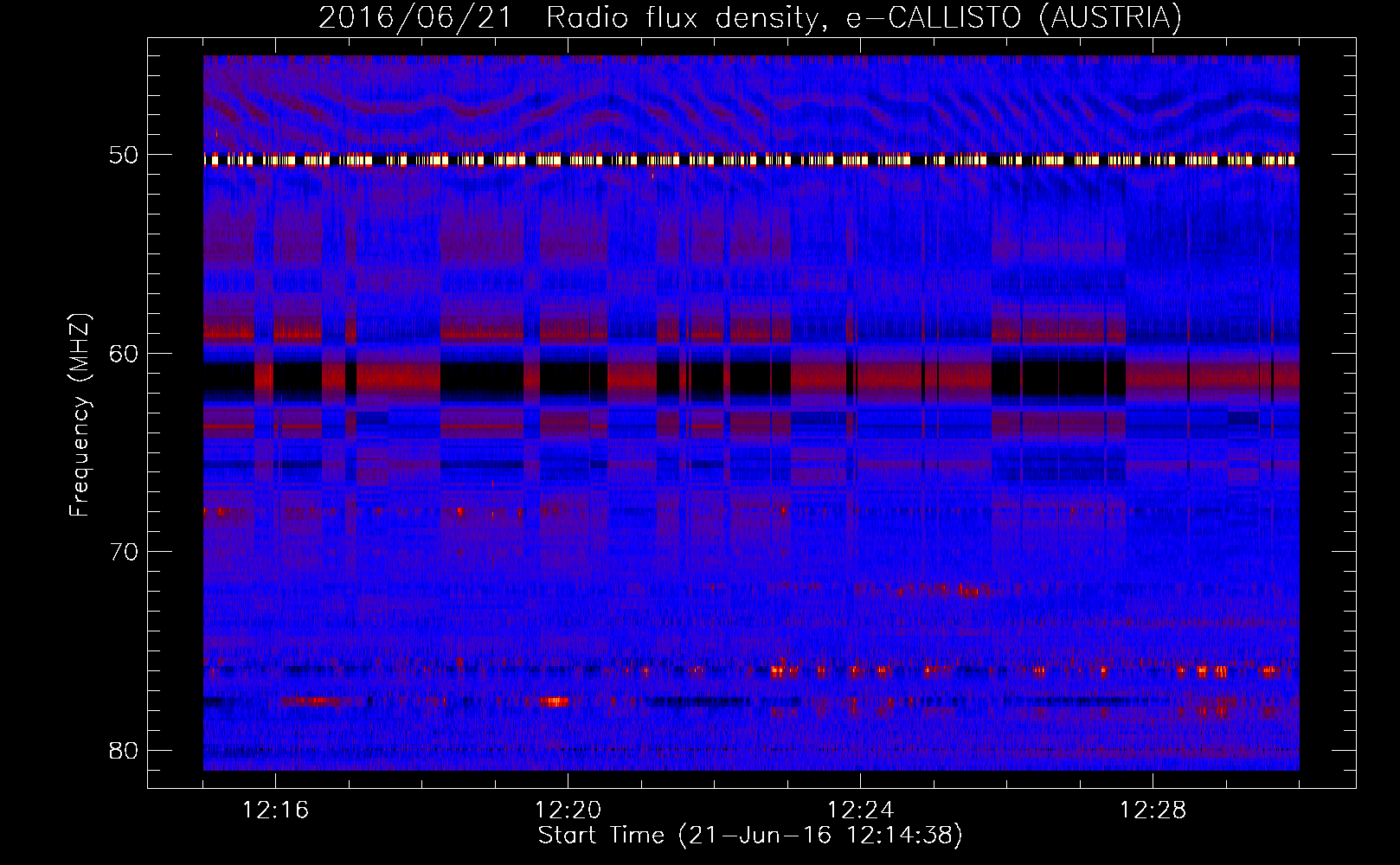Select the 60 frequency tick label

(x=123, y=354)
